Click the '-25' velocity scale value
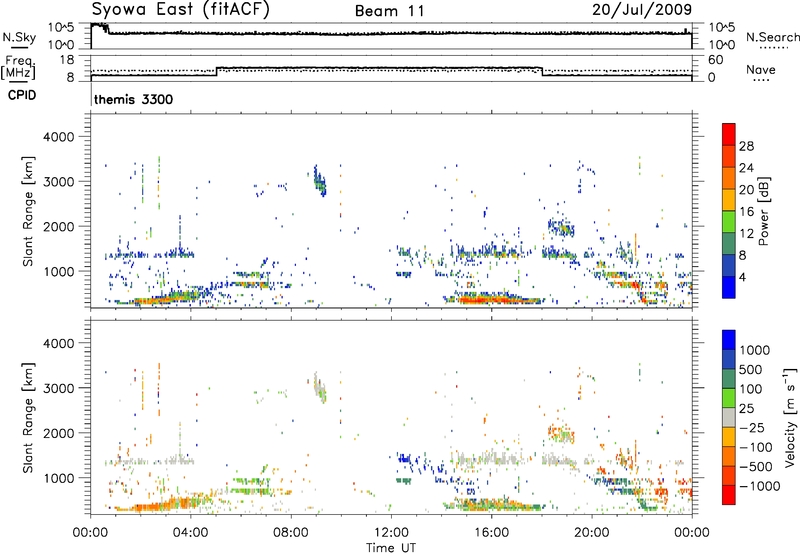Image resolution: width=800 pixels, height=554 pixels. click(x=752, y=427)
